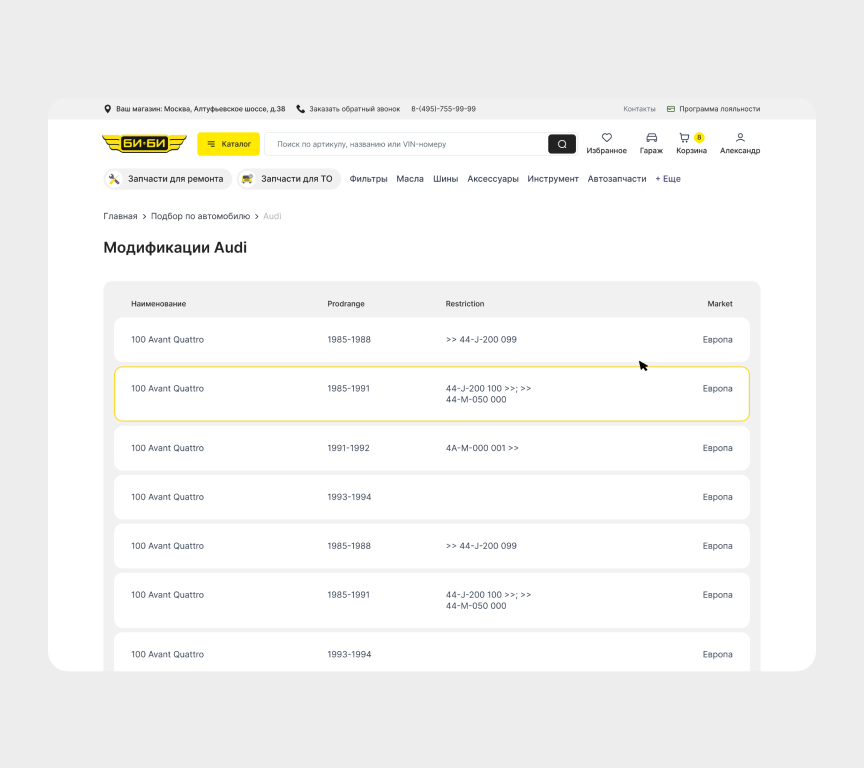The height and width of the screenshot is (768, 864).
Task: Click Подбор по автомобилю breadcrumb
Action: pos(200,216)
